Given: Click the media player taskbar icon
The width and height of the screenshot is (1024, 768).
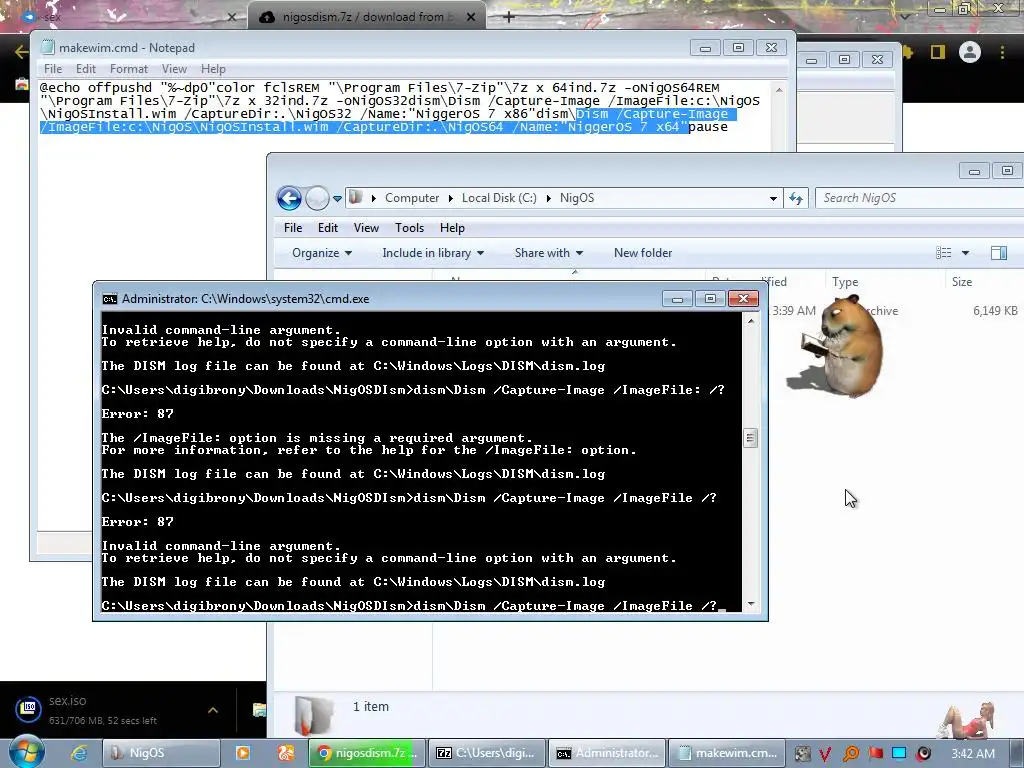Looking at the screenshot, I should [242, 753].
